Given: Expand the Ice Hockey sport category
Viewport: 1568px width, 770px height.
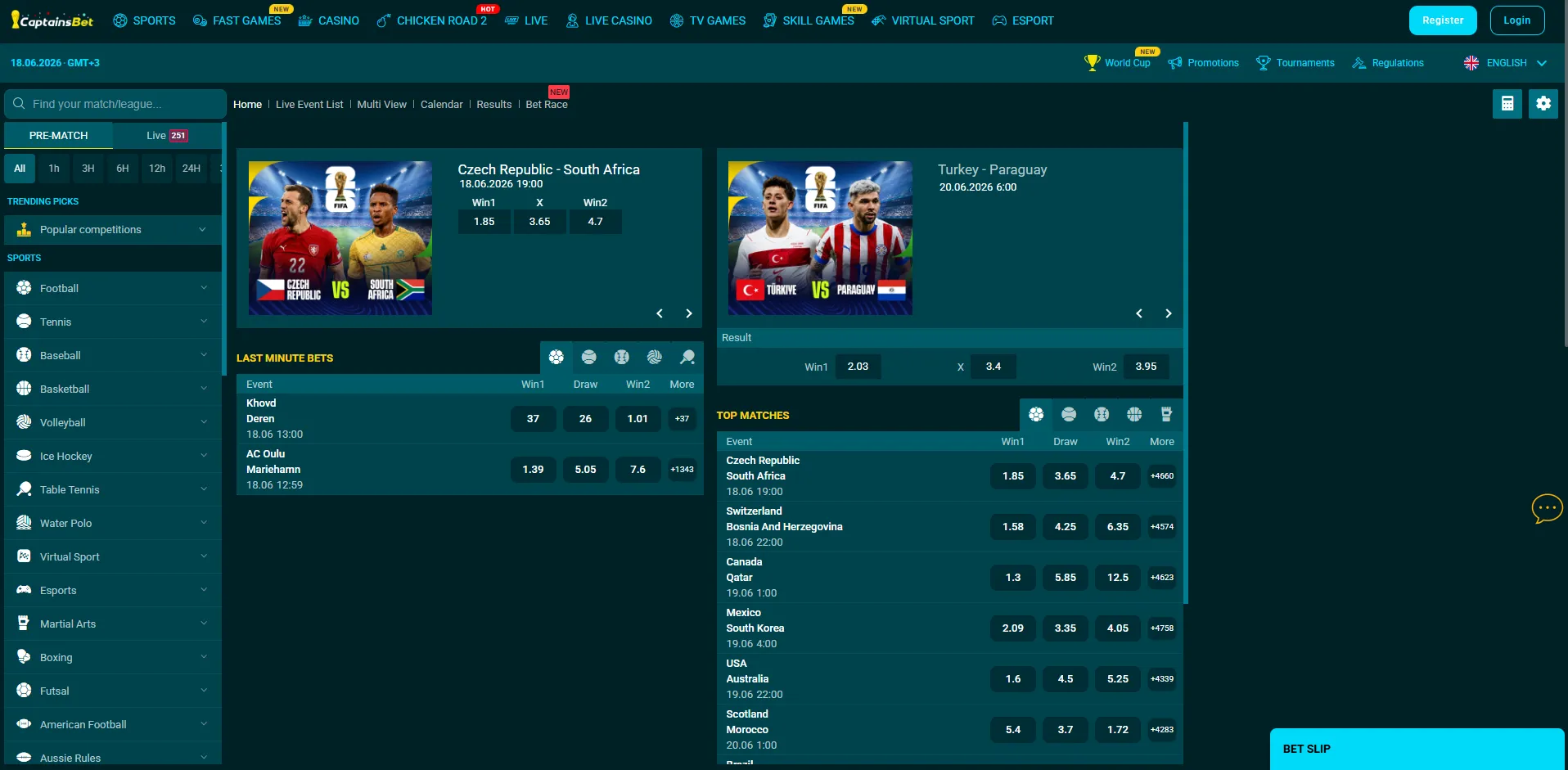Looking at the screenshot, I should click(x=113, y=456).
